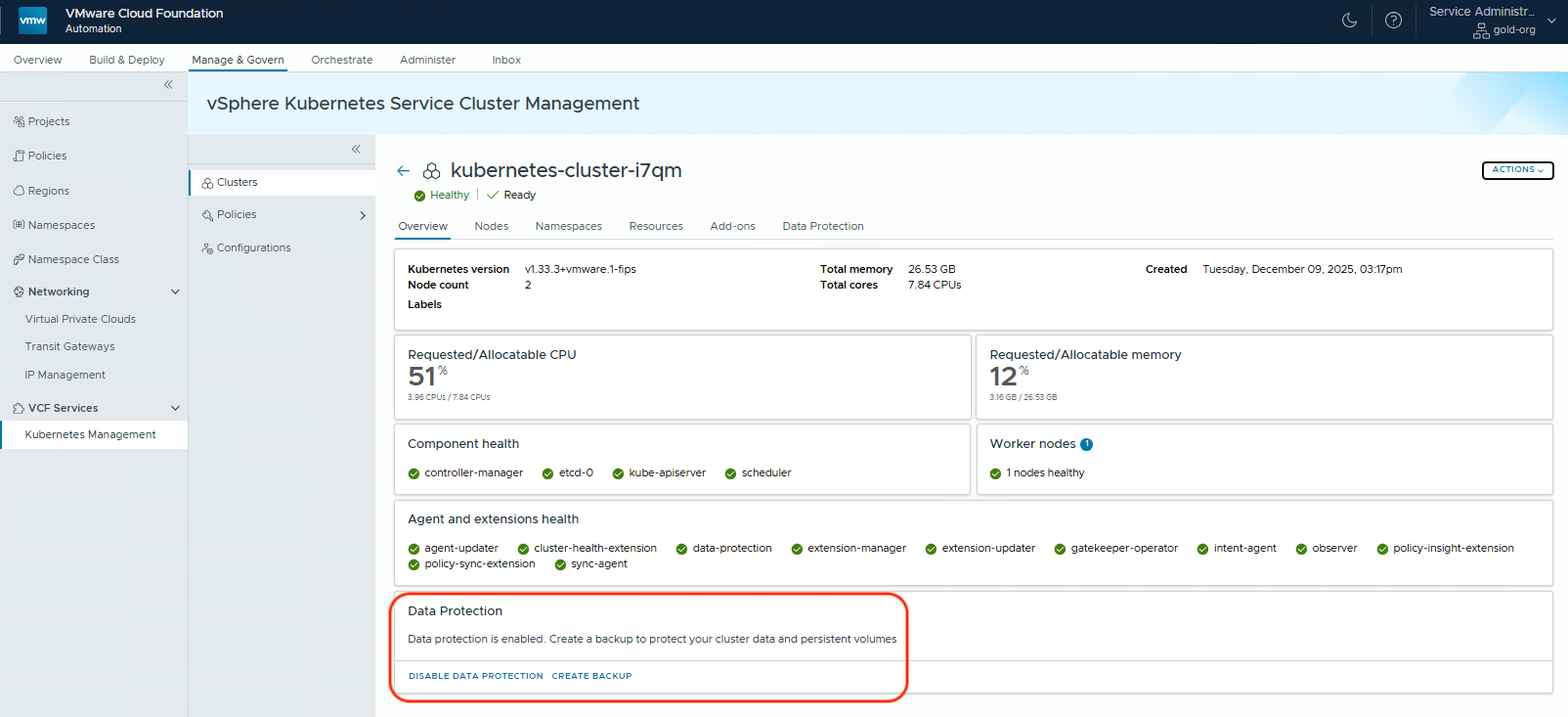The height and width of the screenshot is (717, 1568).
Task: Collapse the left main navigation sidebar
Action: [168, 85]
